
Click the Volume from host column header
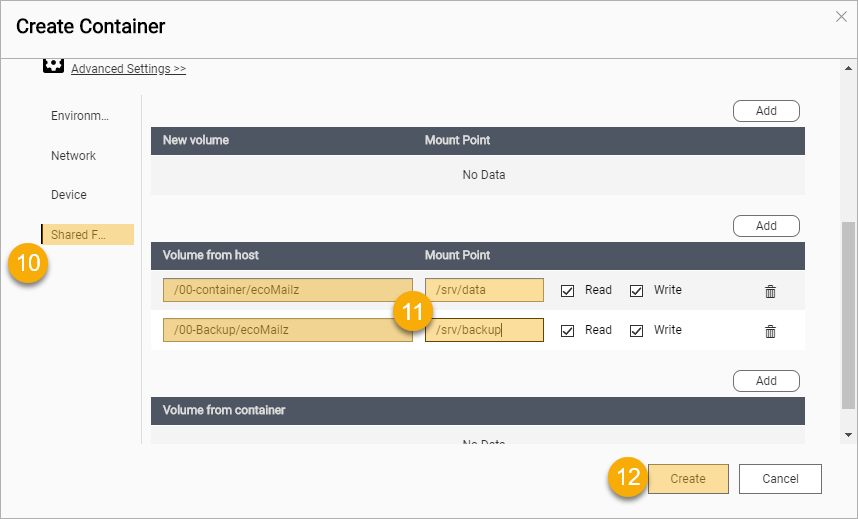coord(211,255)
